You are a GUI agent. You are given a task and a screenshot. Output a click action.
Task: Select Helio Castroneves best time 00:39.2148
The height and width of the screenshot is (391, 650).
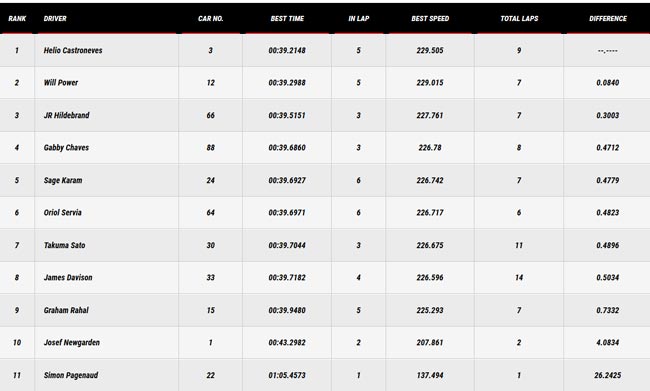click(287, 50)
